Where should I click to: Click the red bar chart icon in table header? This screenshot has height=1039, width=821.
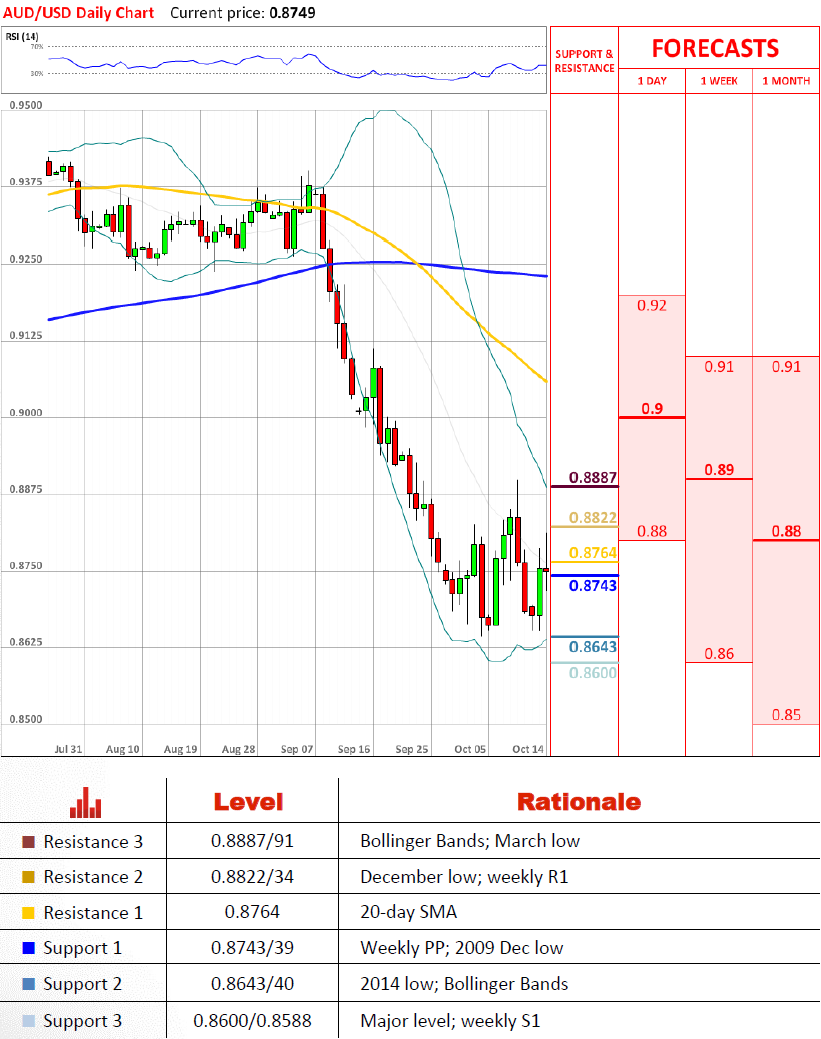tap(86, 802)
